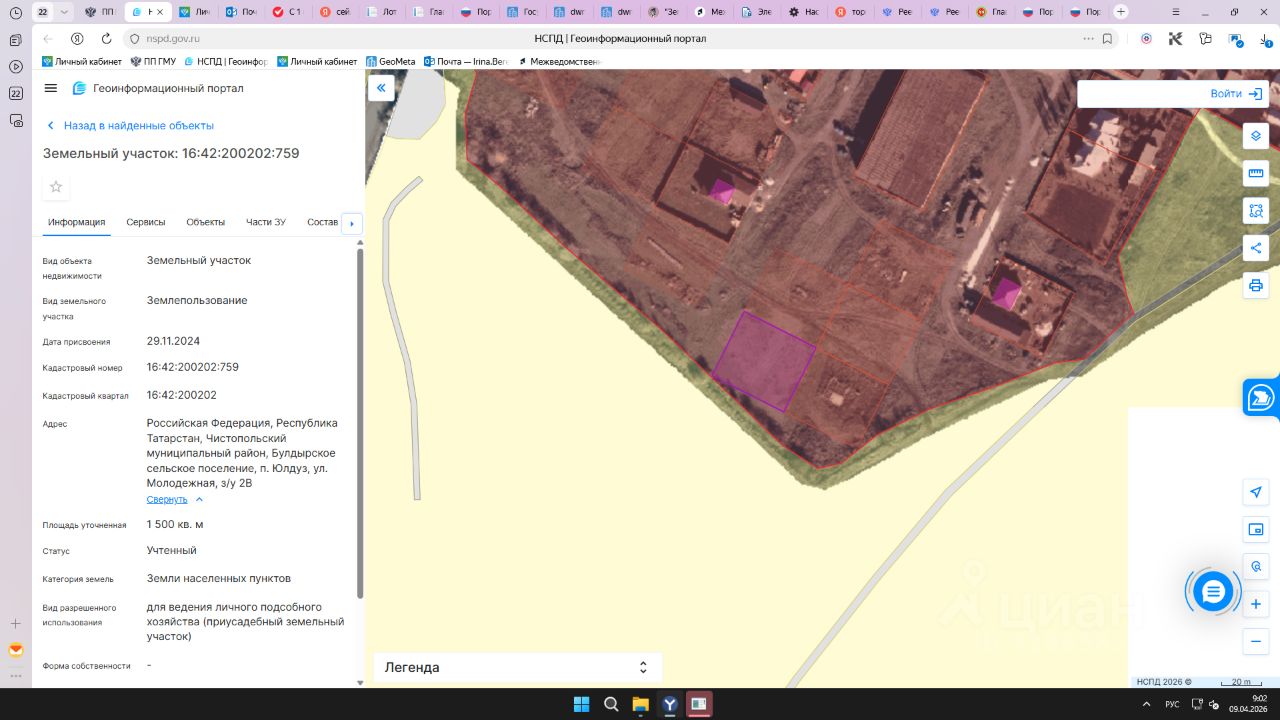Image resolution: width=1280 pixels, height=720 pixels.
Task: Click the Землепользование value
Action: (197, 300)
